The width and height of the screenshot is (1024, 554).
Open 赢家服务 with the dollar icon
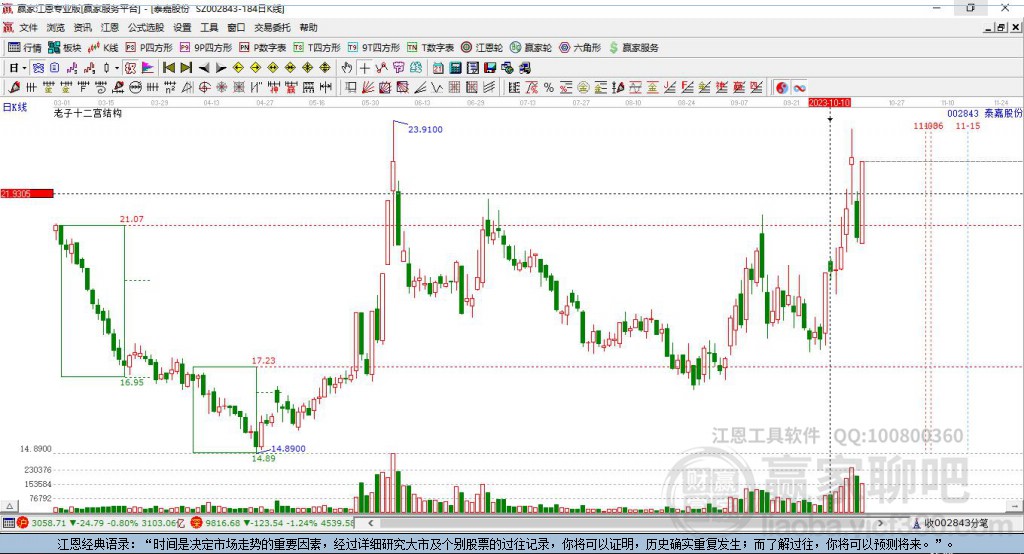633,48
